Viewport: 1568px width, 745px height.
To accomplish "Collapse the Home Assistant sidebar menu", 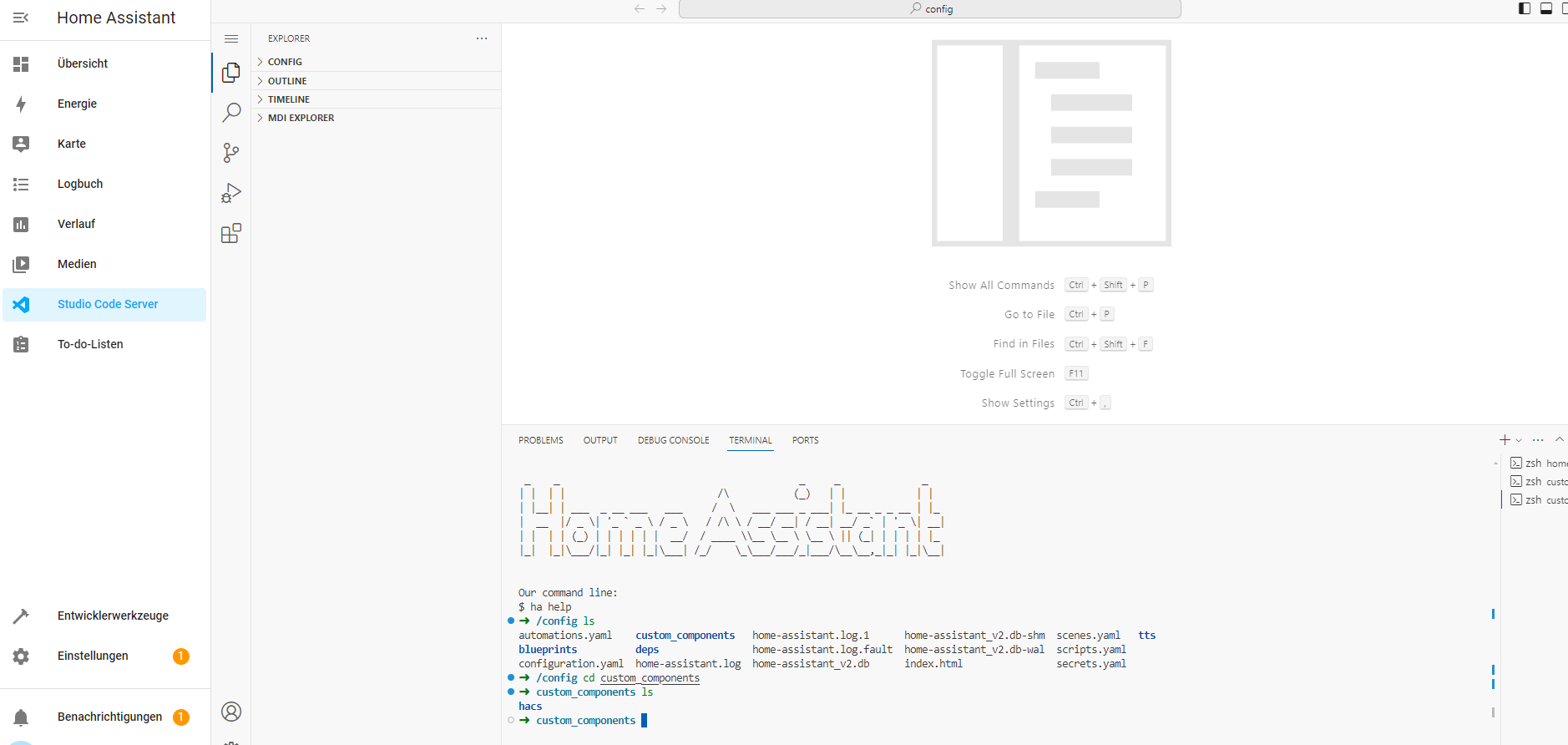I will pos(21,18).
